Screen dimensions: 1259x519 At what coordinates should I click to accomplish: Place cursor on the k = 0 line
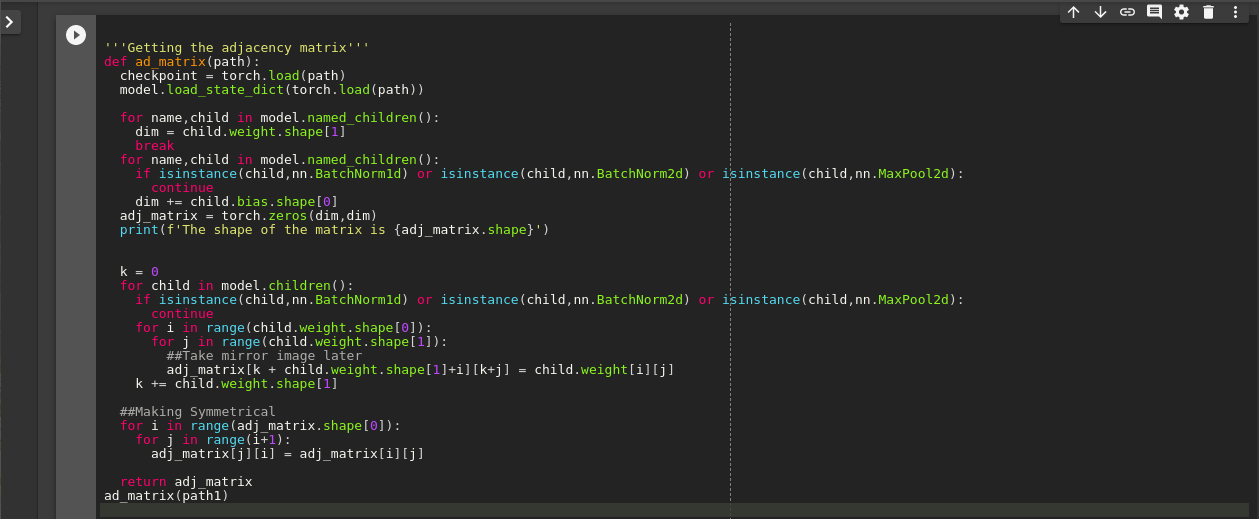[x=139, y=272]
